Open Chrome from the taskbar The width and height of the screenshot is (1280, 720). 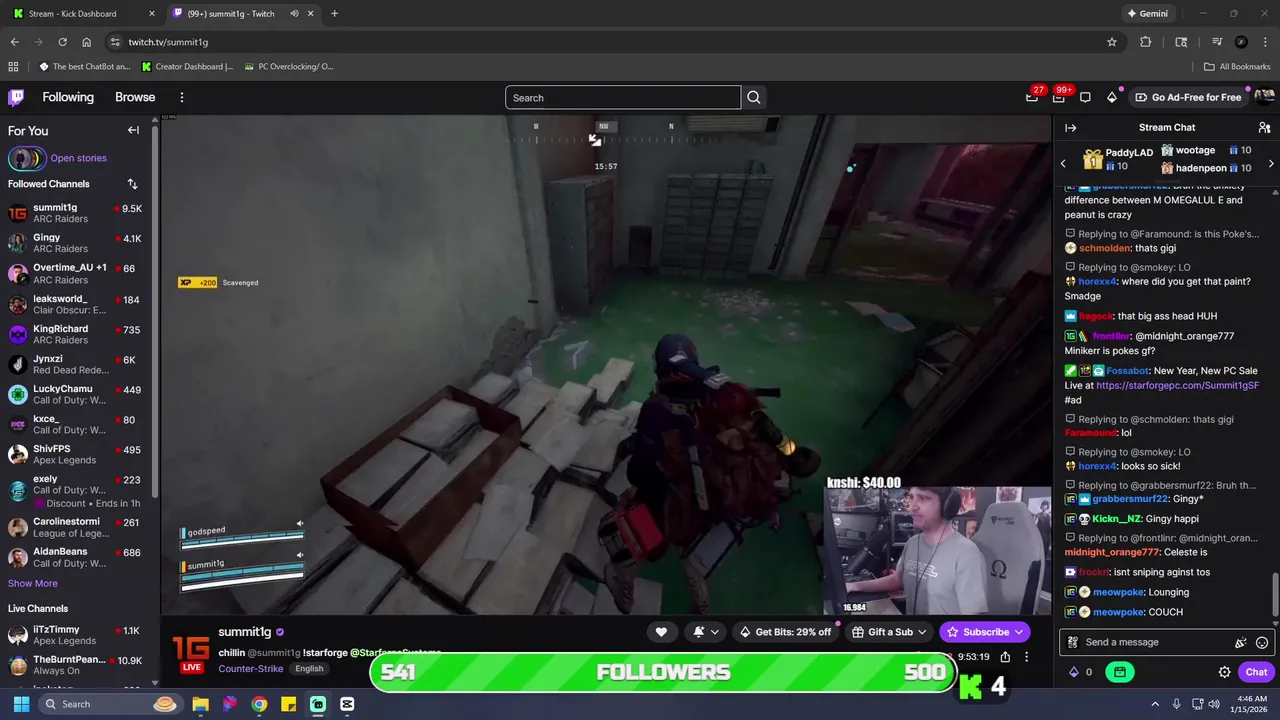point(259,704)
